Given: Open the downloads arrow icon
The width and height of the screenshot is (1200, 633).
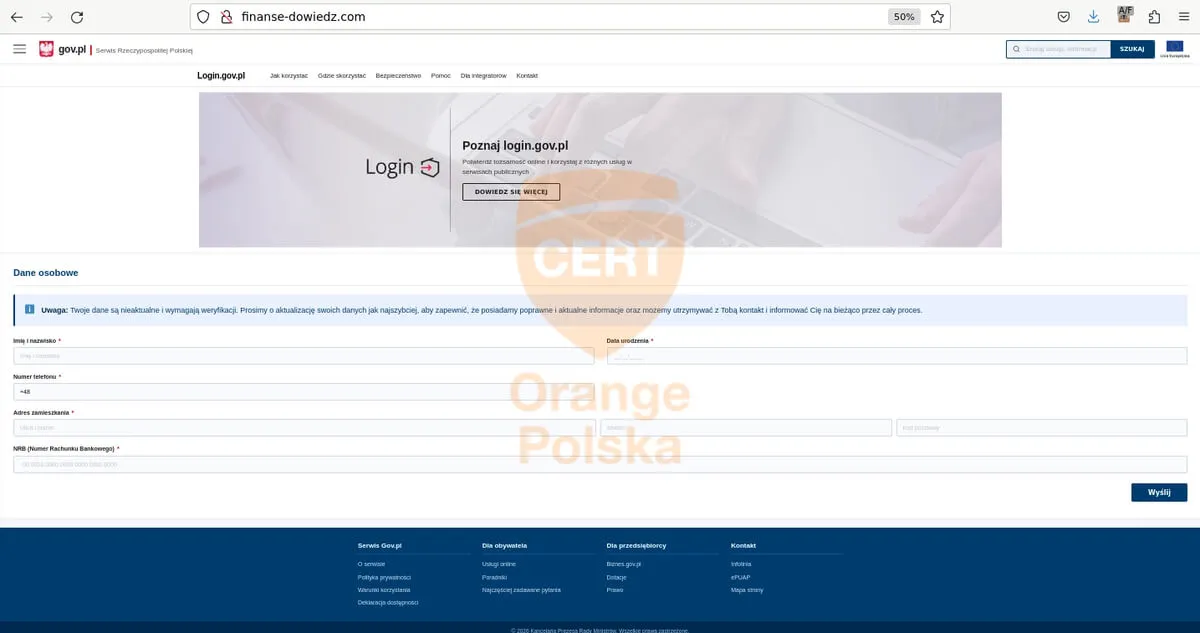Looking at the screenshot, I should (x=1094, y=17).
